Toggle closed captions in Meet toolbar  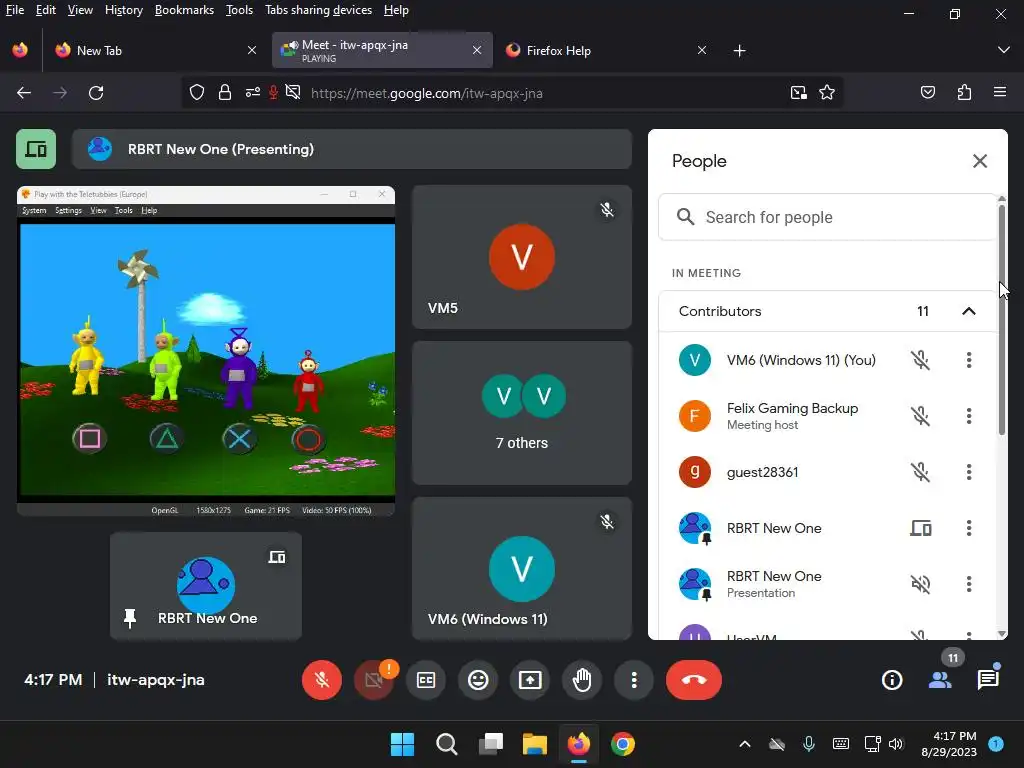426,680
